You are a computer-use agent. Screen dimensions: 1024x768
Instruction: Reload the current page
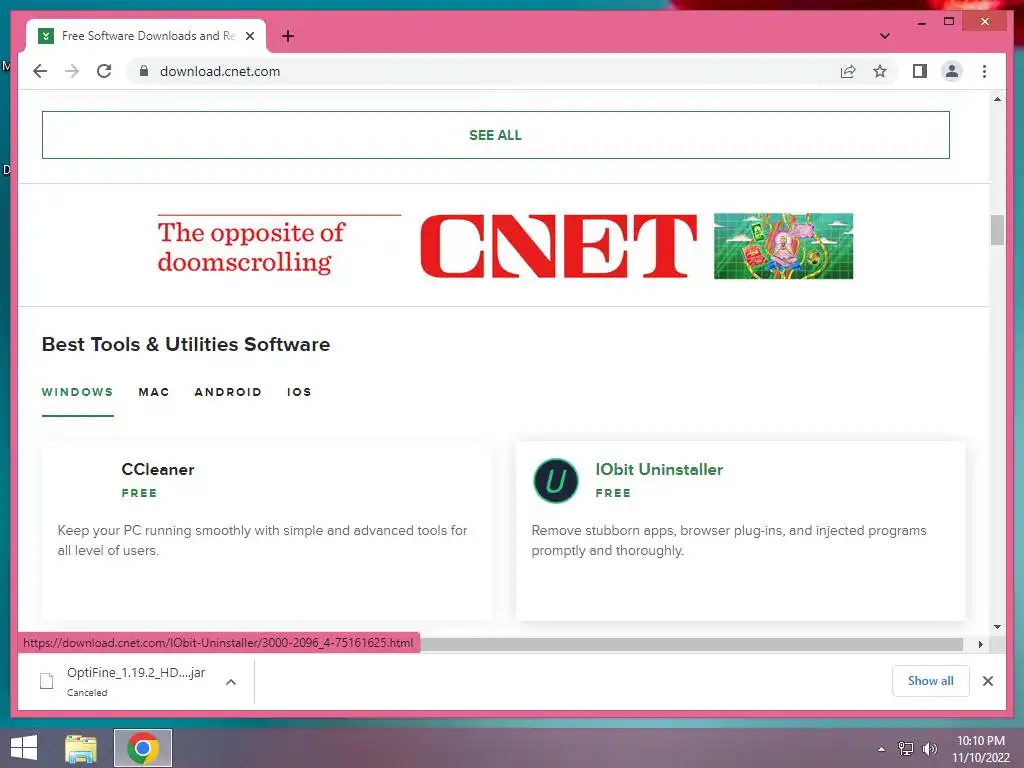[104, 71]
